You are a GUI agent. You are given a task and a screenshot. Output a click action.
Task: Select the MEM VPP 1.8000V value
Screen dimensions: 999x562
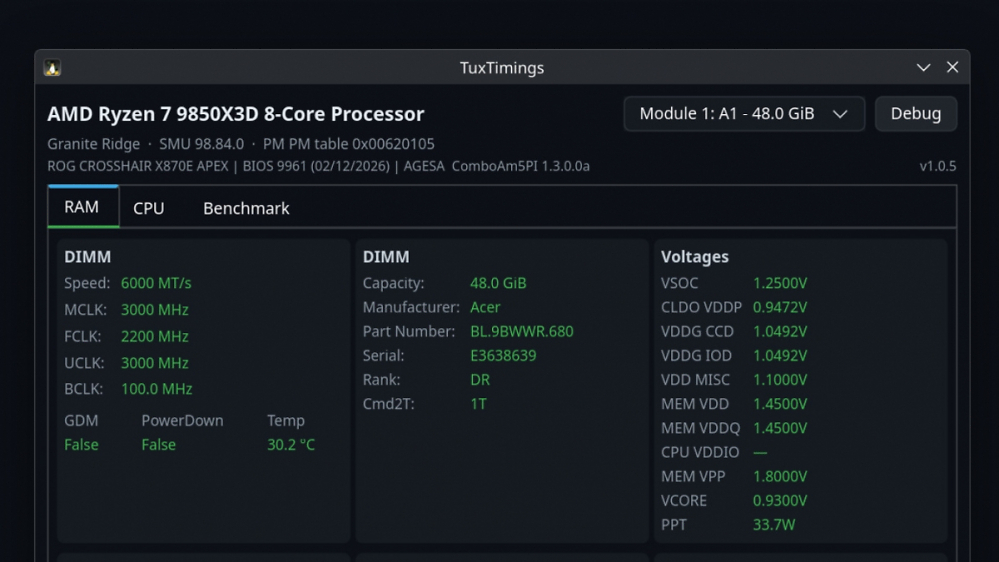tap(780, 477)
